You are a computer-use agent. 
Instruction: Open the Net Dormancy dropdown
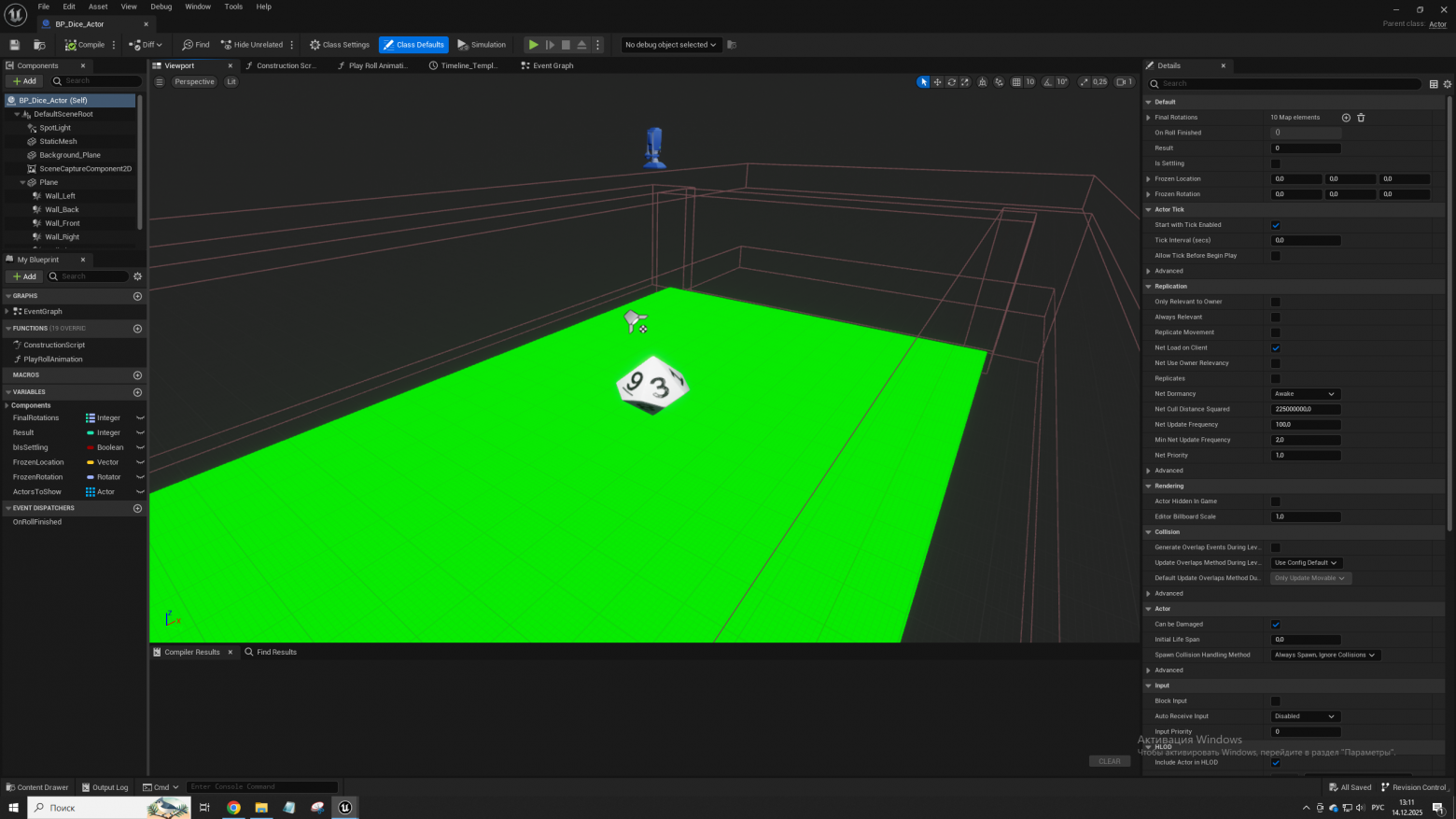[1305, 394]
